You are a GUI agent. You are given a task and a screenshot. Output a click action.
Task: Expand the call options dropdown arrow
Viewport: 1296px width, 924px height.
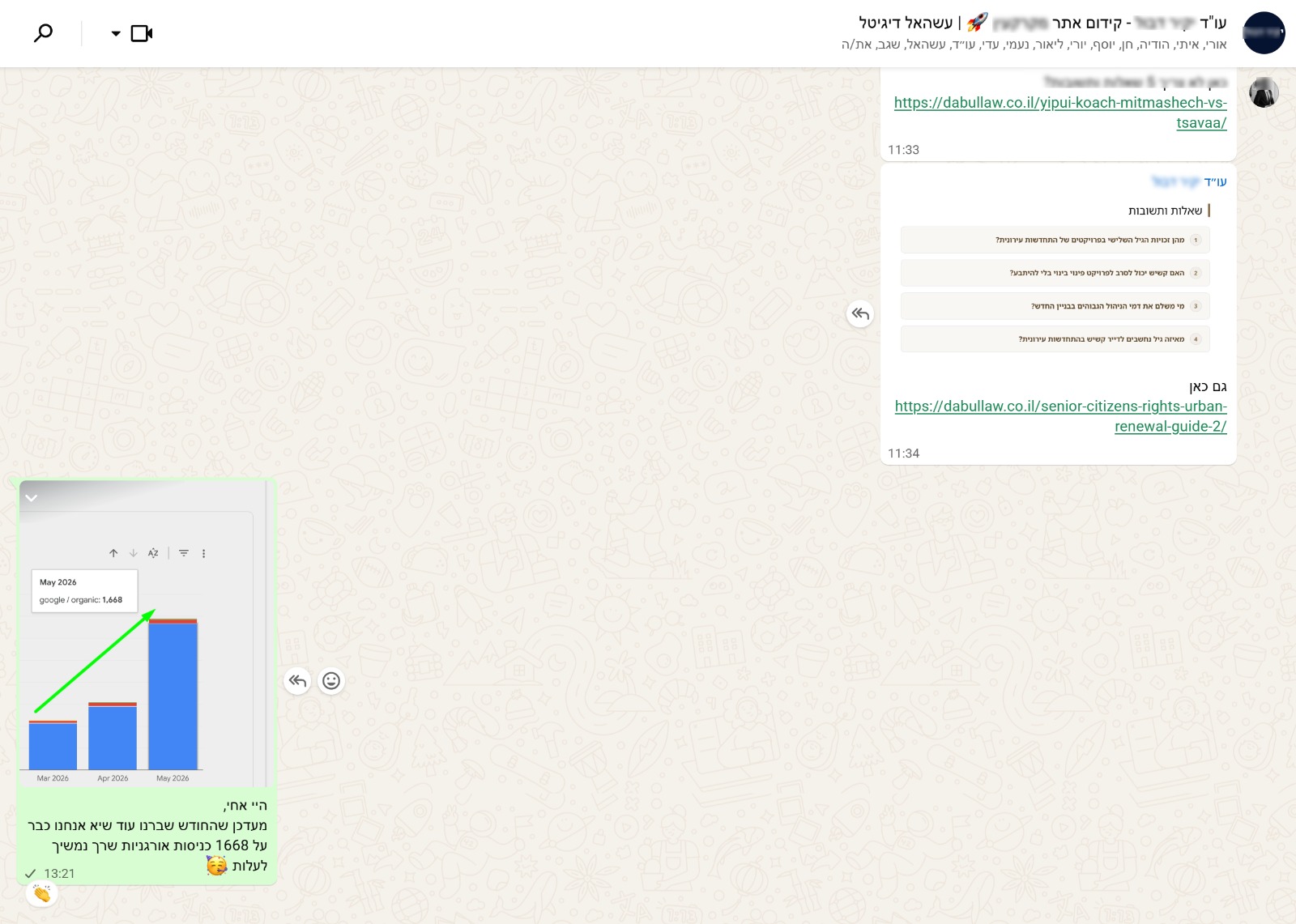point(116,34)
